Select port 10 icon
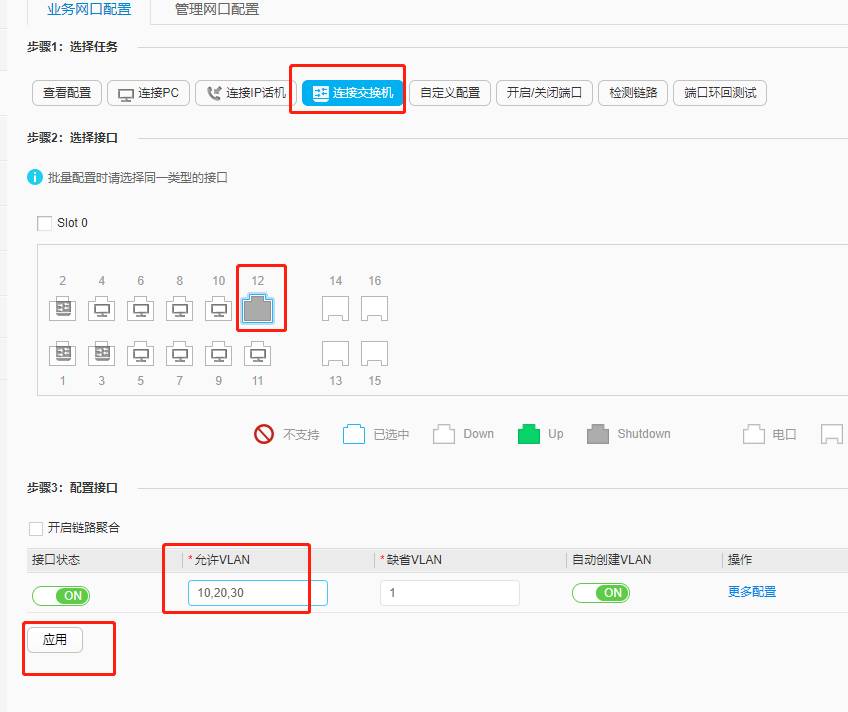848x712 pixels. click(x=218, y=309)
